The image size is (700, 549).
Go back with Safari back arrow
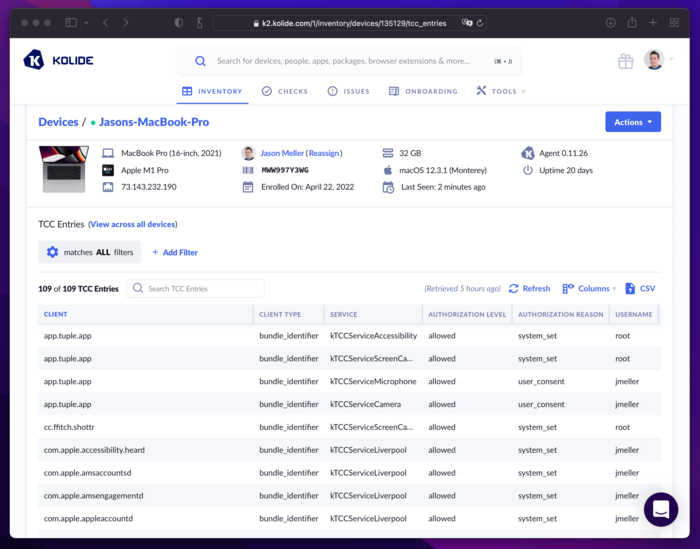tap(106, 23)
